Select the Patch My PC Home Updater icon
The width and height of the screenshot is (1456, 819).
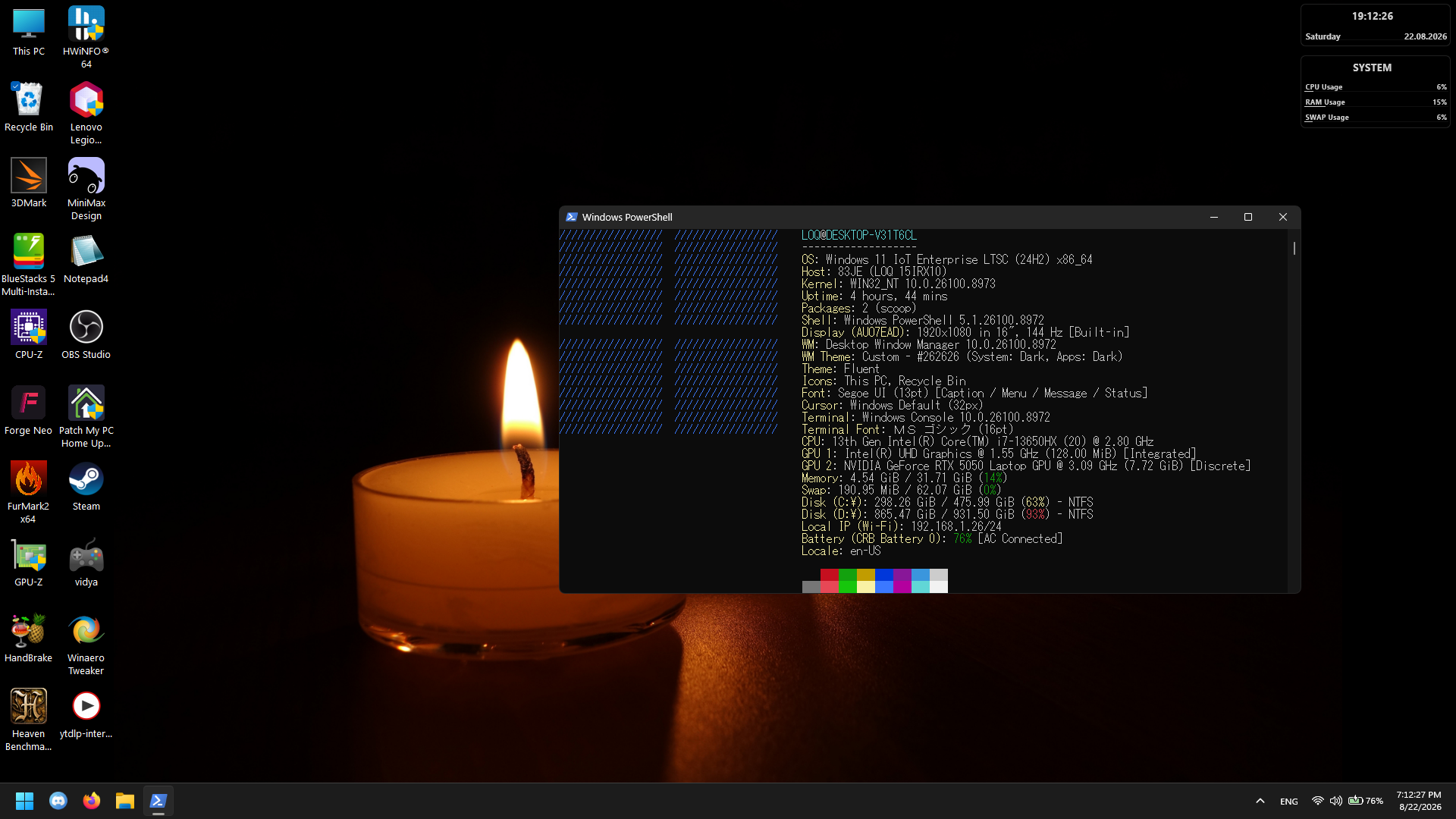point(86,417)
